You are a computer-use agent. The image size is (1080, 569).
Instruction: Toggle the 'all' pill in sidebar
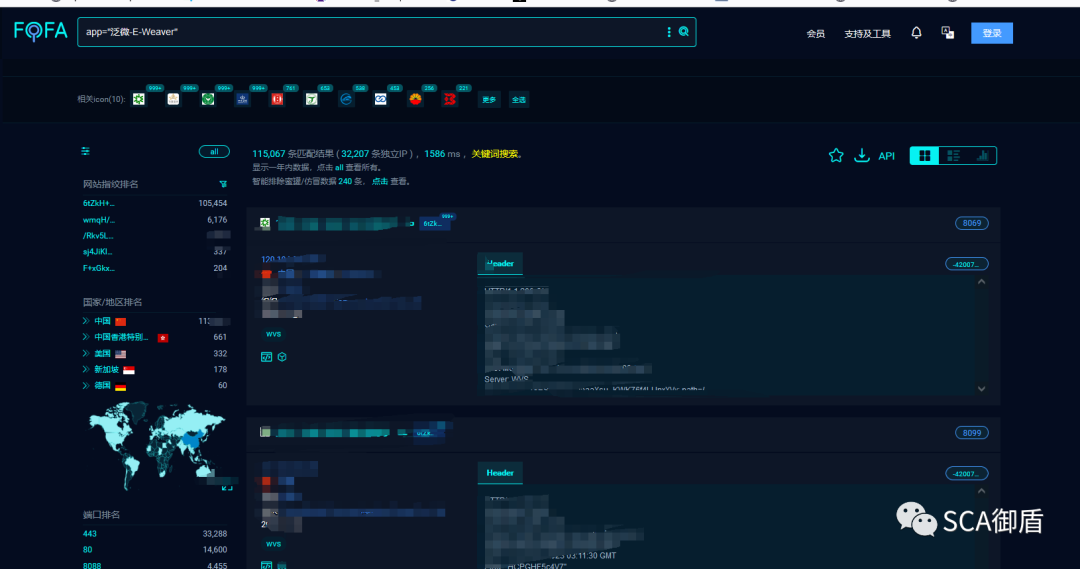[x=214, y=152]
